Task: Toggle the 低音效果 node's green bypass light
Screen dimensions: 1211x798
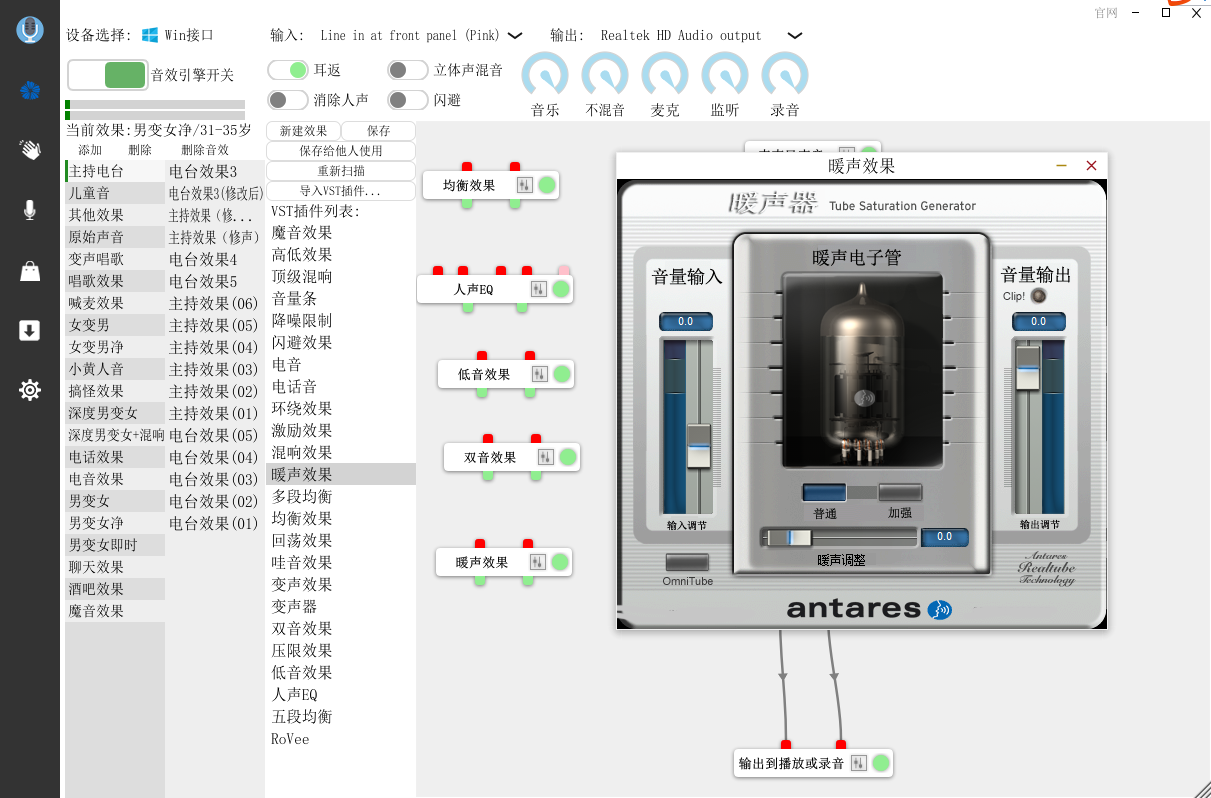Action: point(562,374)
